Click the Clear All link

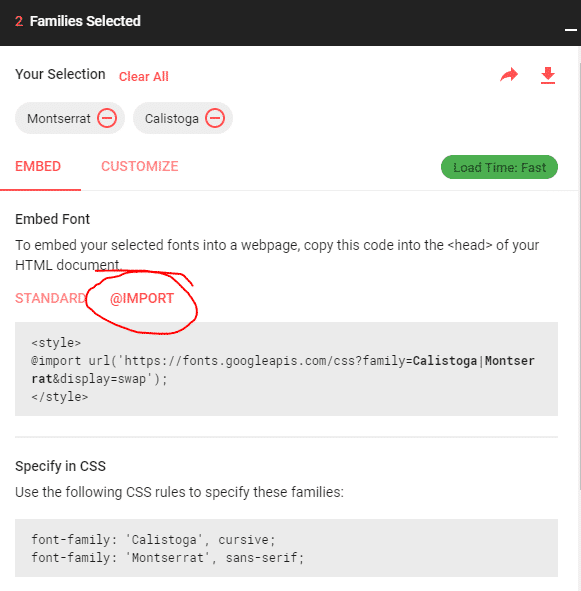point(144,77)
